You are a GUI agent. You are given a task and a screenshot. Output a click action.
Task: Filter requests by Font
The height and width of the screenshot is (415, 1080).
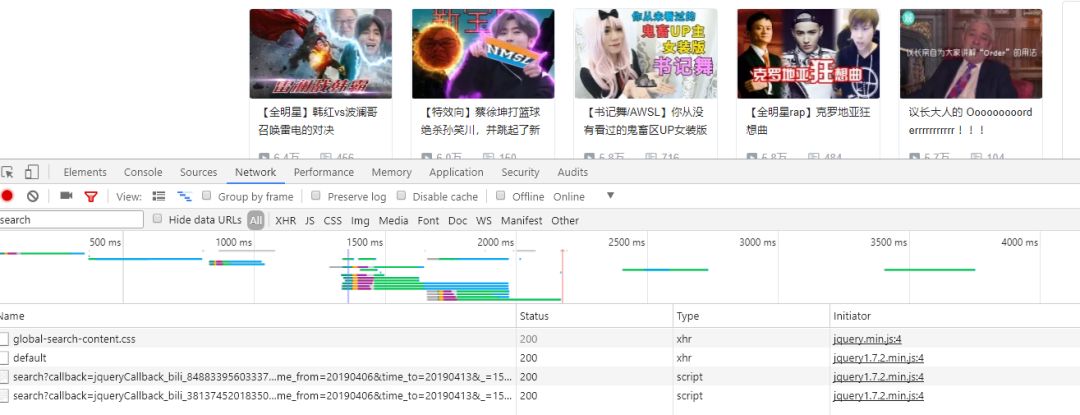pyautogui.click(x=428, y=220)
